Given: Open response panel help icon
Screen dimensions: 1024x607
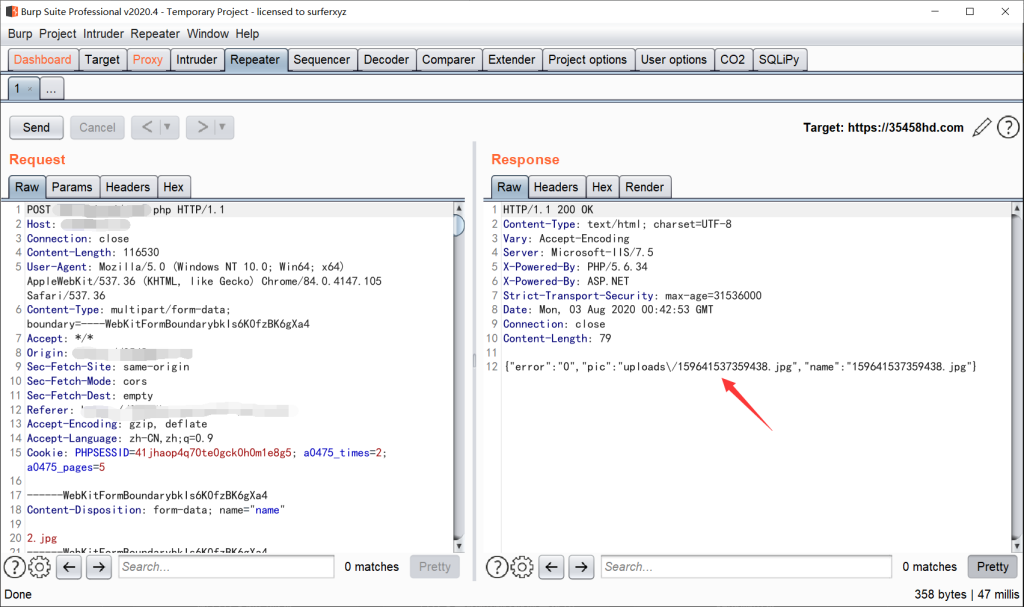Looking at the screenshot, I should (x=496, y=567).
